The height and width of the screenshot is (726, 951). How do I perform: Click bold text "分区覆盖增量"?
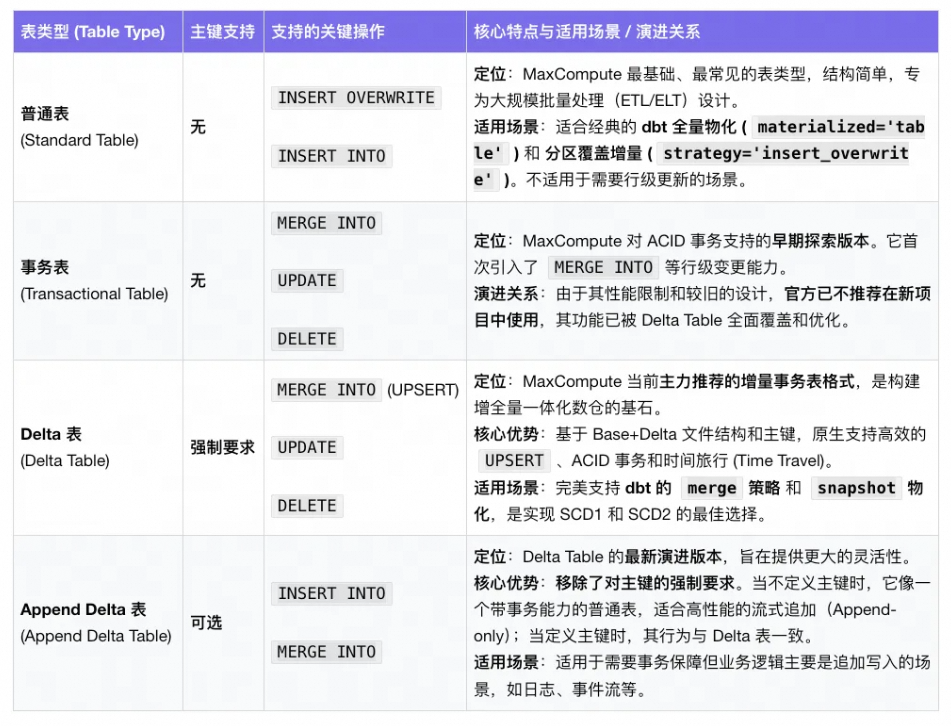coord(594,153)
